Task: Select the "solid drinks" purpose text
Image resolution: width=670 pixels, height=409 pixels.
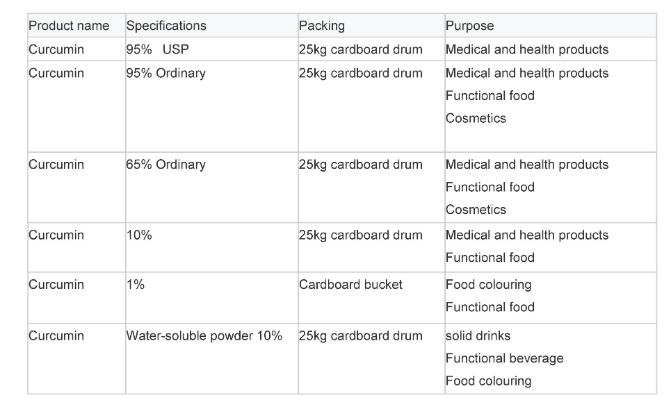Action: point(478,335)
